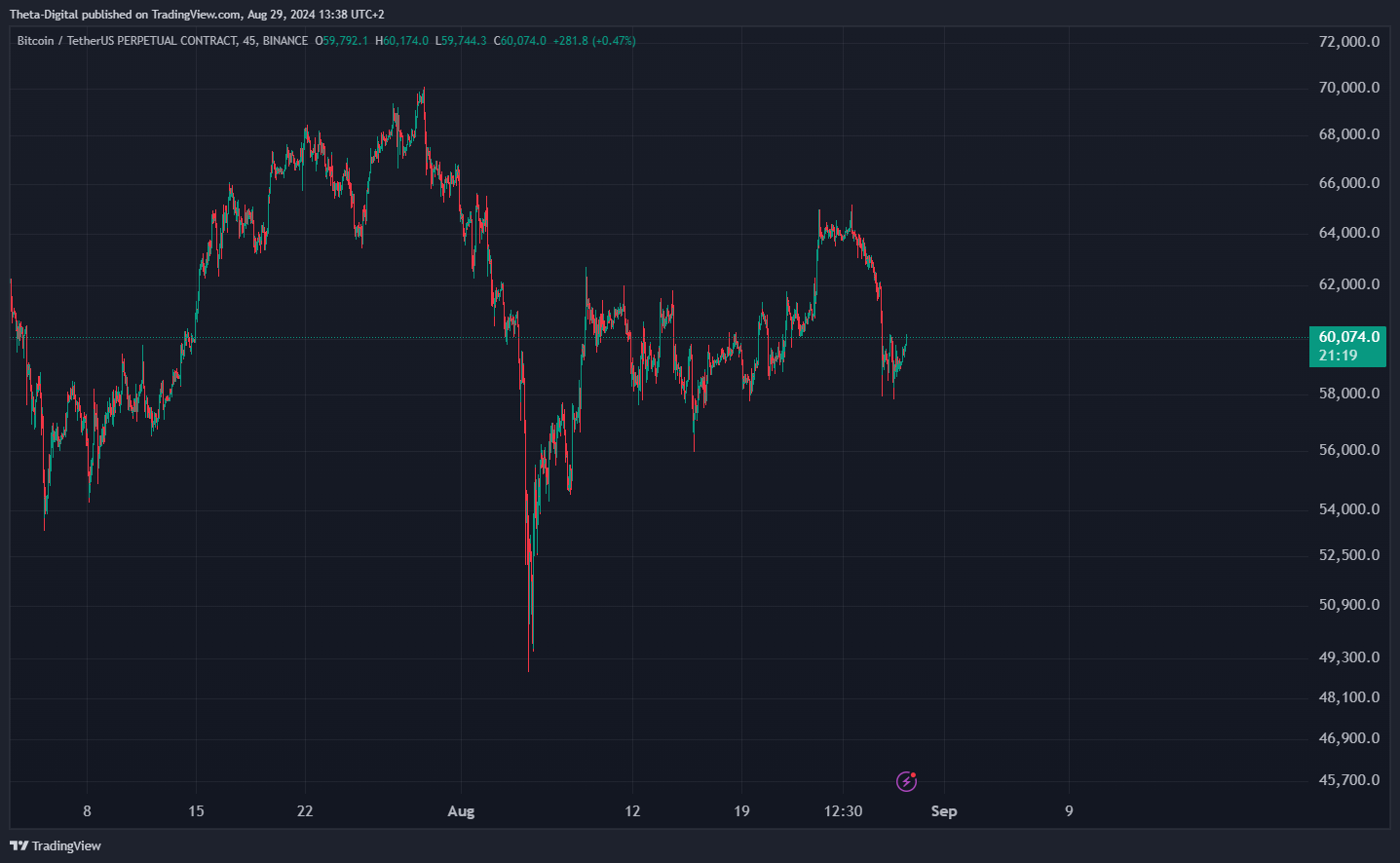Click the Aug label on time axis
1400x863 pixels.
click(461, 811)
